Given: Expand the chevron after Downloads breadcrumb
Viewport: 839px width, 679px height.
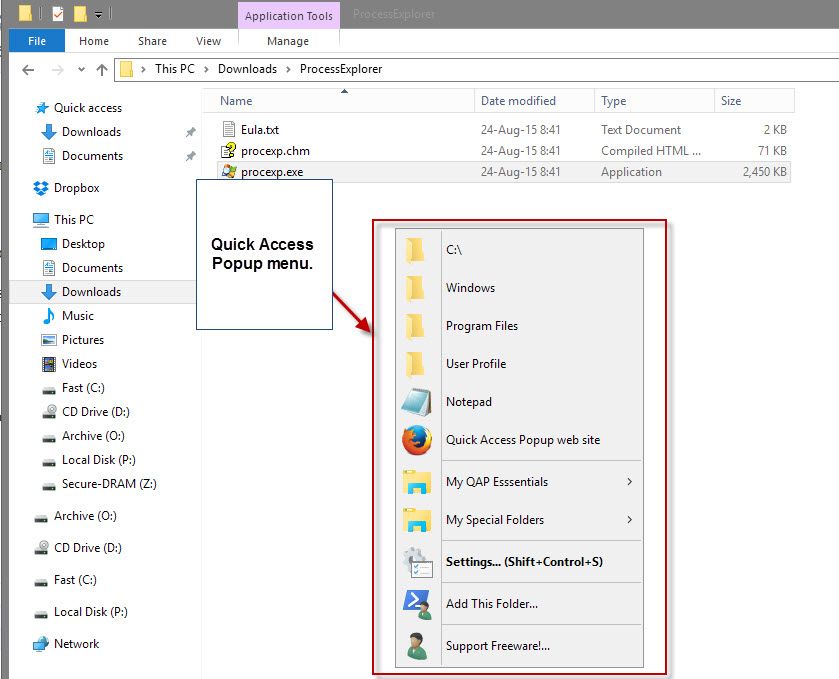Looking at the screenshot, I should click(288, 70).
